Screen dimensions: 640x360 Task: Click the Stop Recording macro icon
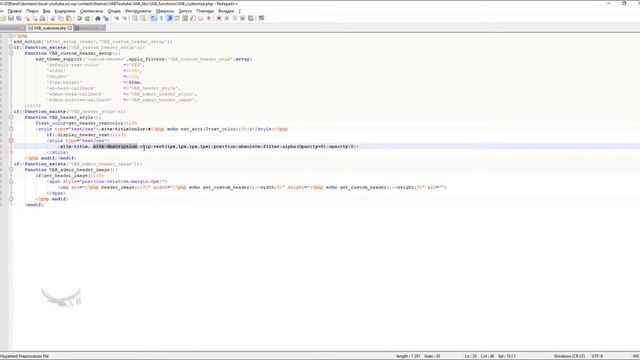(x=227, y=18)
